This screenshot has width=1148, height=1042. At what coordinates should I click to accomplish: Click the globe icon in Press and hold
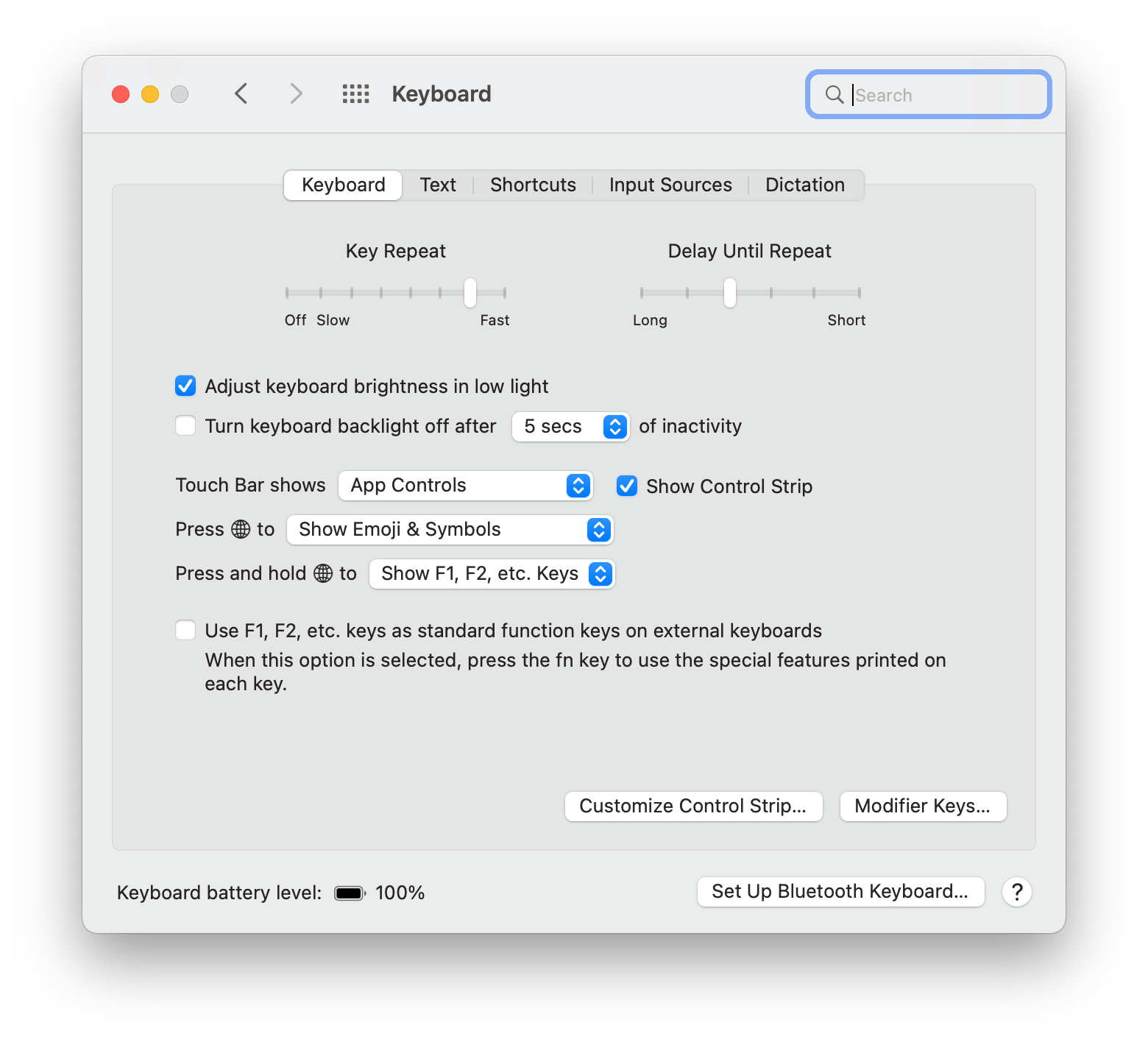point(322,573)
